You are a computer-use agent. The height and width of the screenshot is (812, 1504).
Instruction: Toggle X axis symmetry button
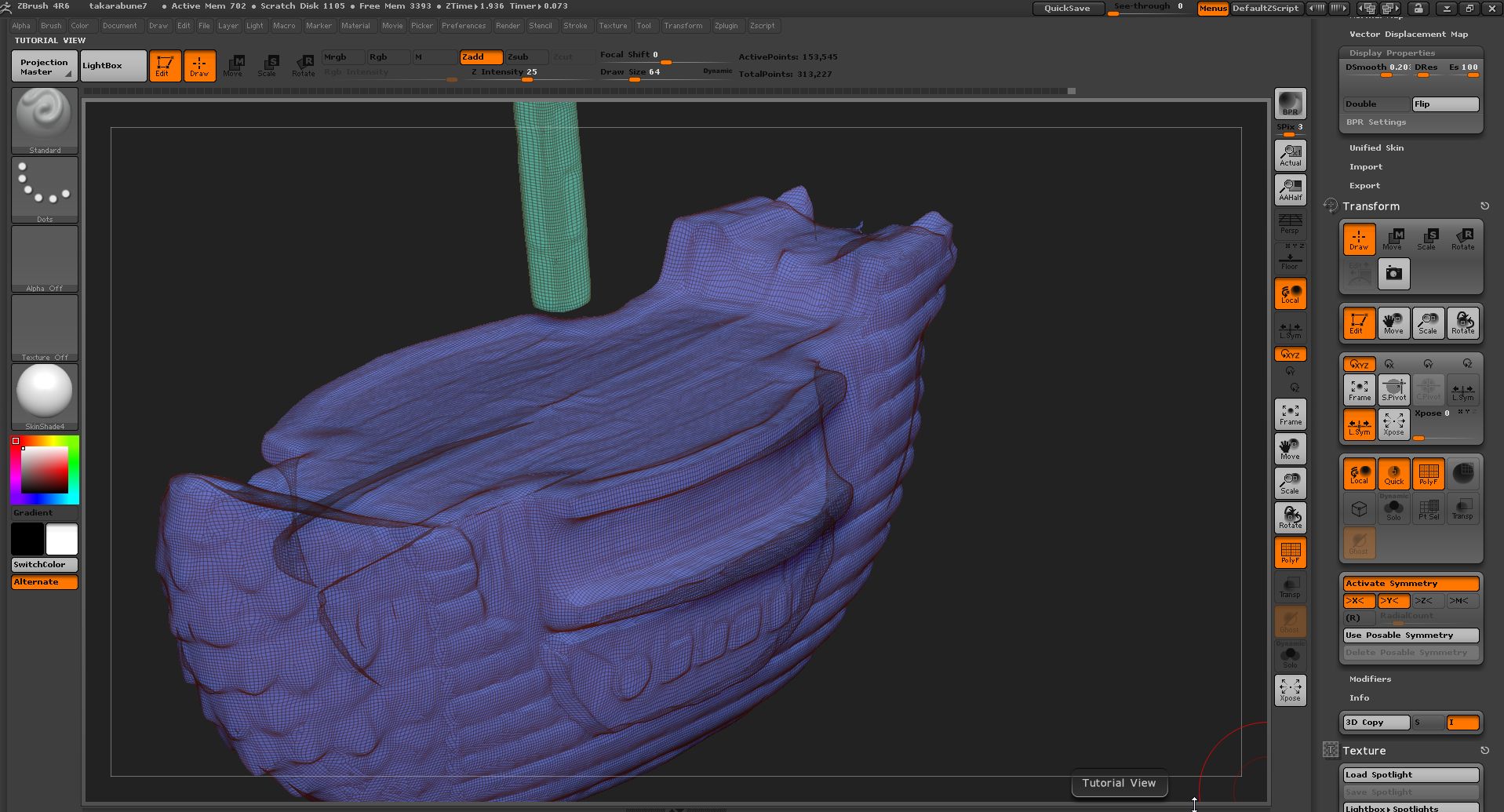1359,601
